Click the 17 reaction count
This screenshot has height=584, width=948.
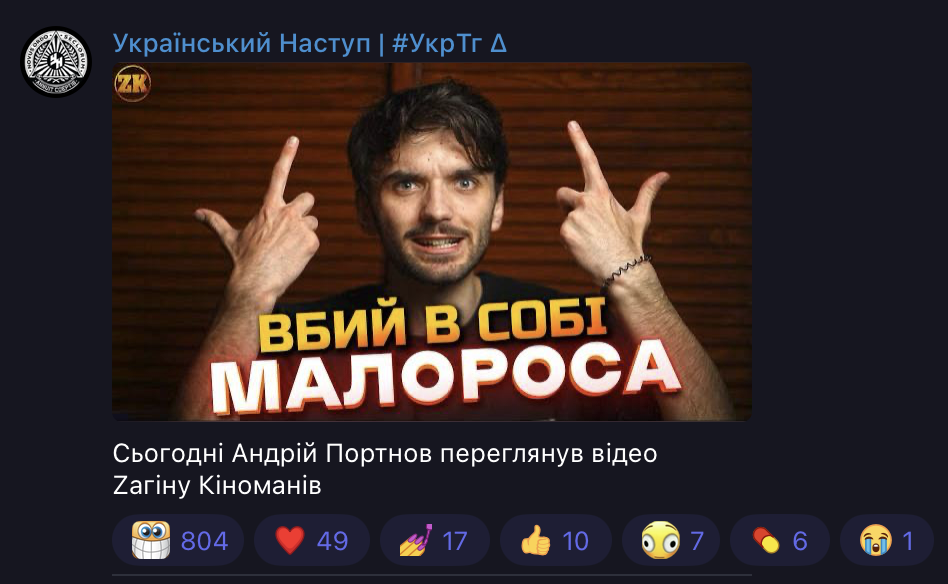pos(455,541)
